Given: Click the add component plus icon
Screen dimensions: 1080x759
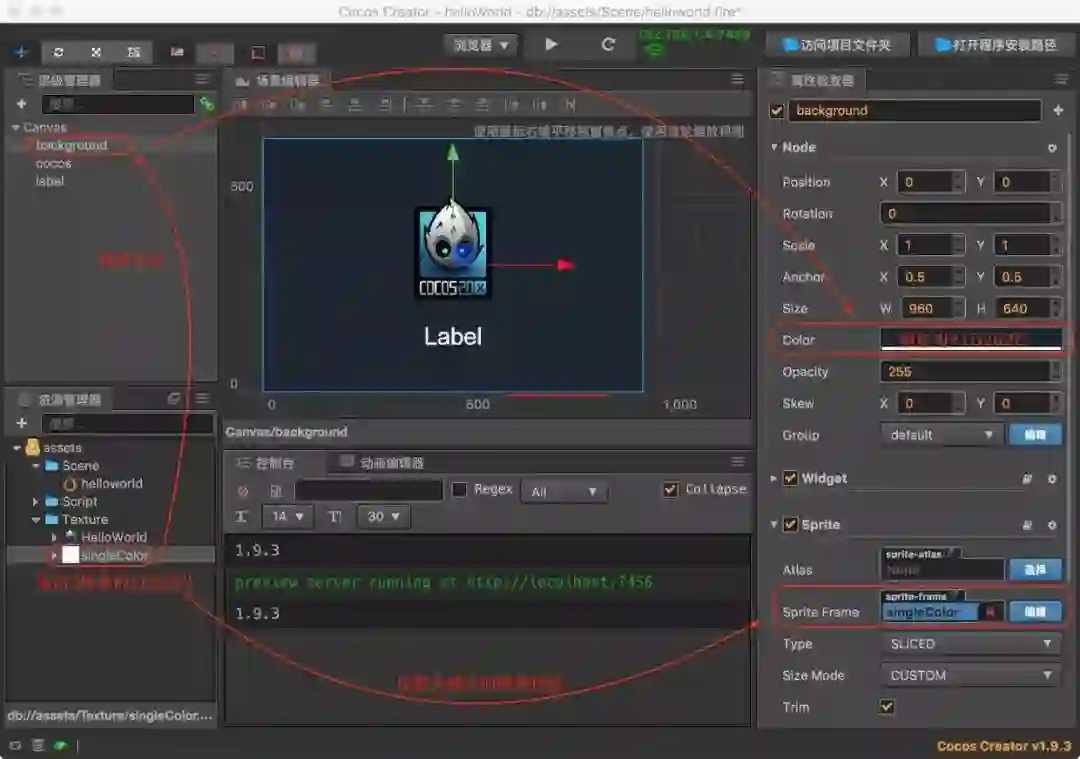Looking at the screenshot, I should pyautogui.click(x=1058, y=110).
